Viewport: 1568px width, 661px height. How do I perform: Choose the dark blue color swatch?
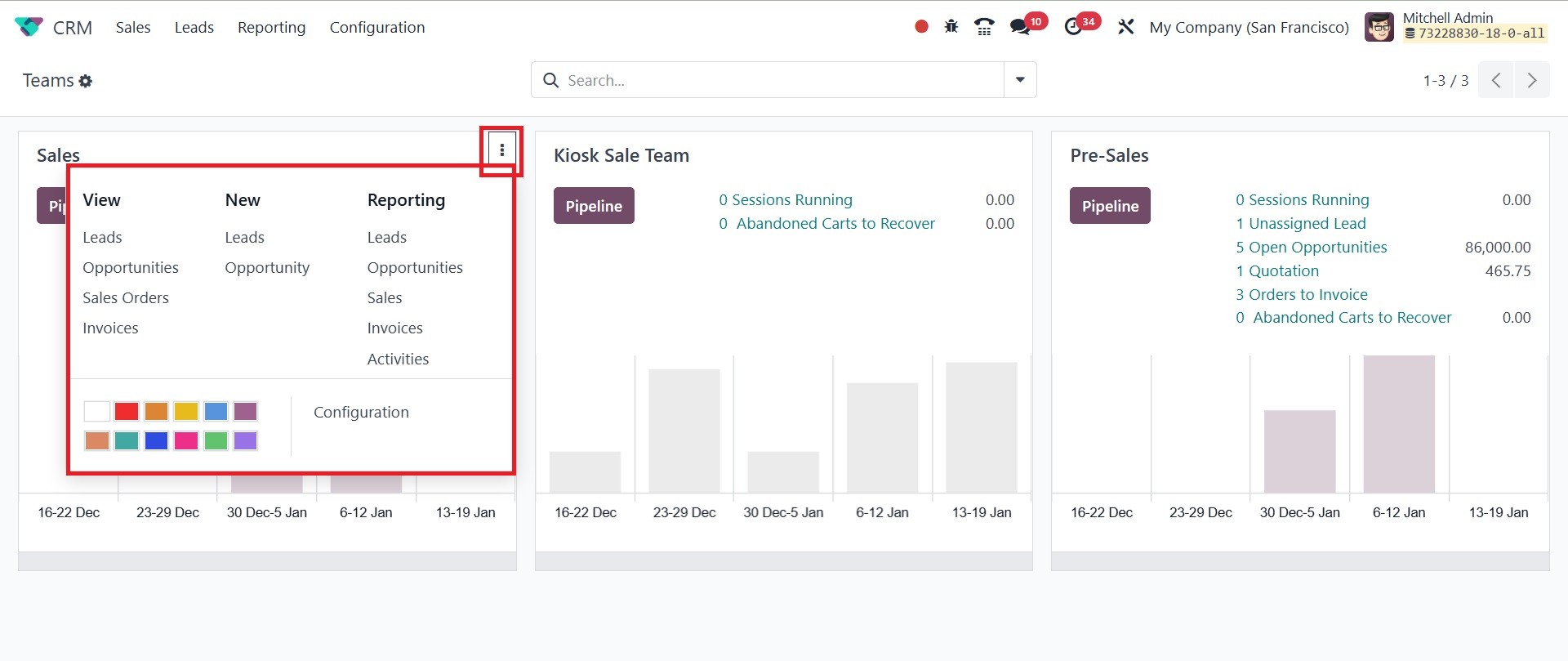point(156,441)
